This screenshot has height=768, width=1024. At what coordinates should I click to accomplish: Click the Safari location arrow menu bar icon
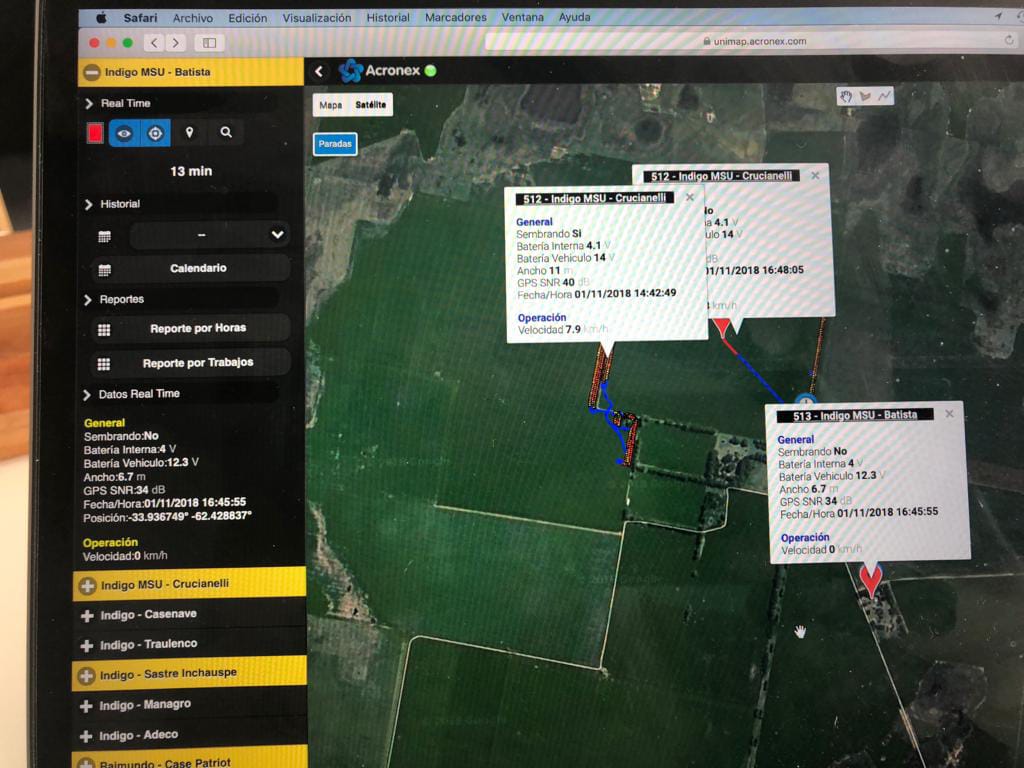click(999, 16)
